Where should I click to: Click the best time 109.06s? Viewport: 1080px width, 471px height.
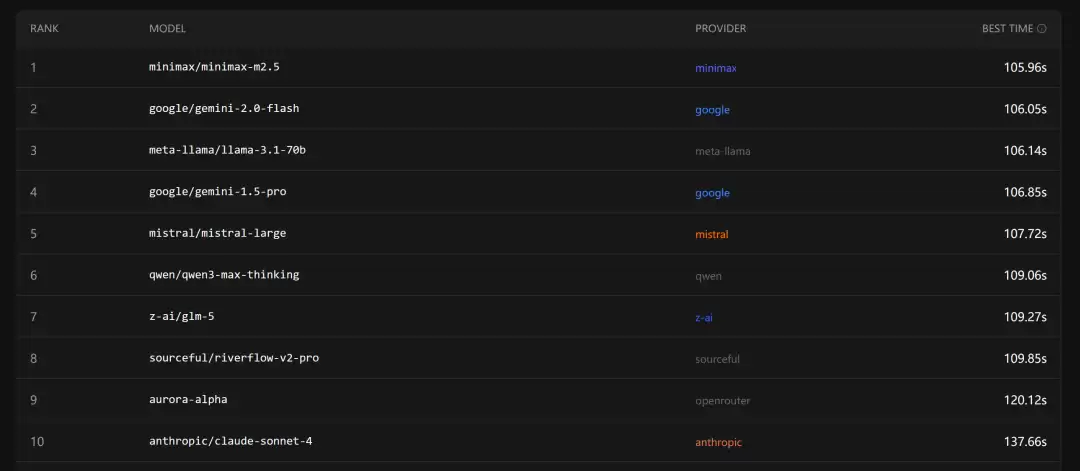[x=1025, y=275]
